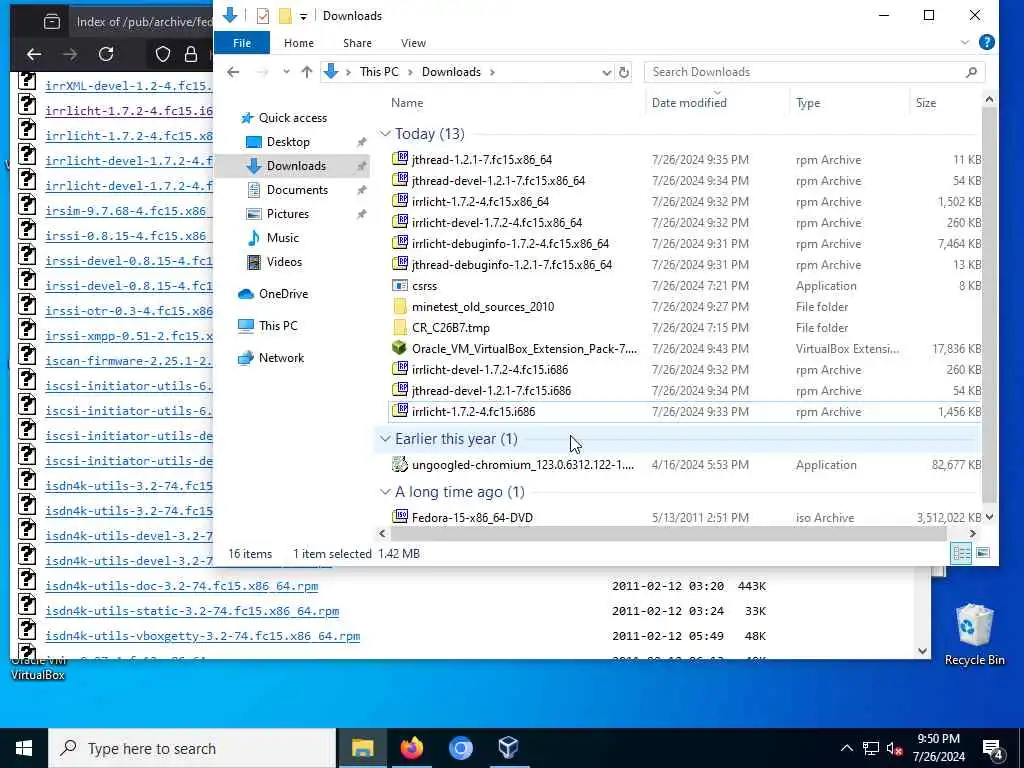Open the File menu
The height and width of the screenshot is (768, 1024).
click(x=242, y=43)
